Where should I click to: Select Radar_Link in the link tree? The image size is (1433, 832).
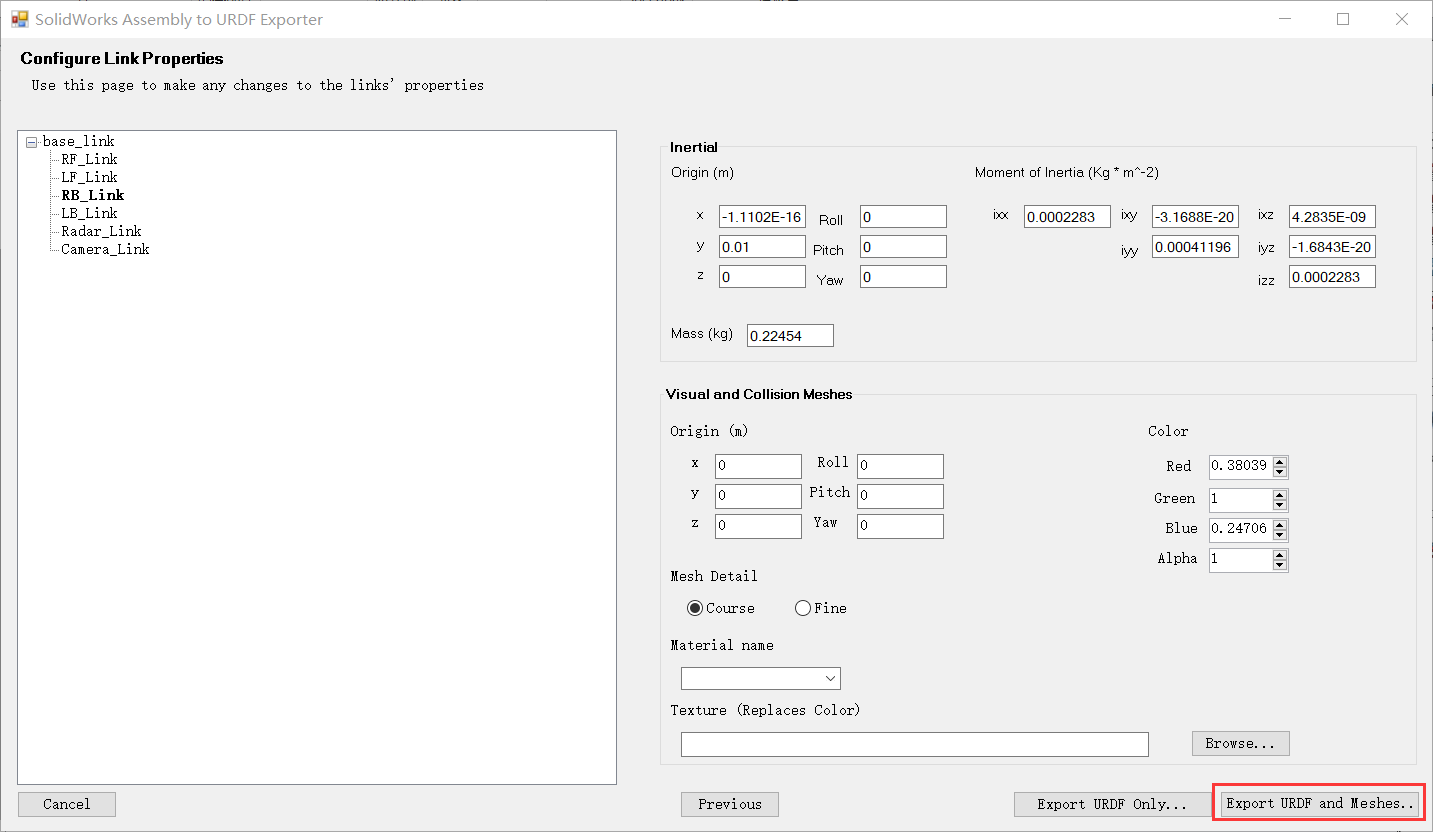coord(101,231)
